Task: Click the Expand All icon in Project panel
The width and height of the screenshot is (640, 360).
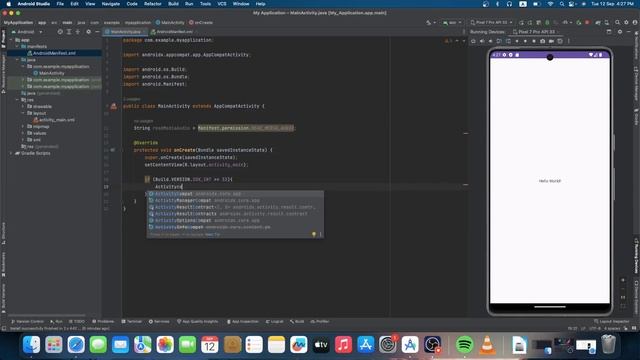Action: 69,31
